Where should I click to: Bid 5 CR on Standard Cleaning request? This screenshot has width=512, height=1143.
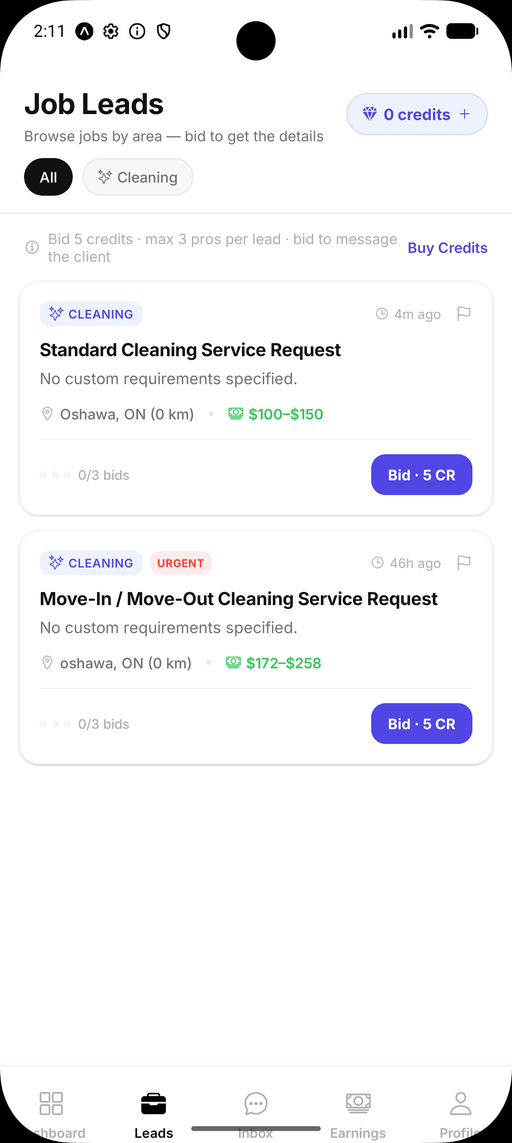coord(422,475)
